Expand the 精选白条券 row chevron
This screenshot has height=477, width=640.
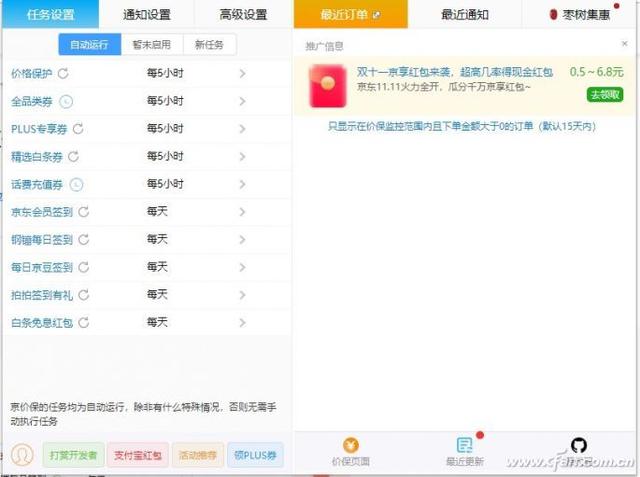(x=242, y=157)
